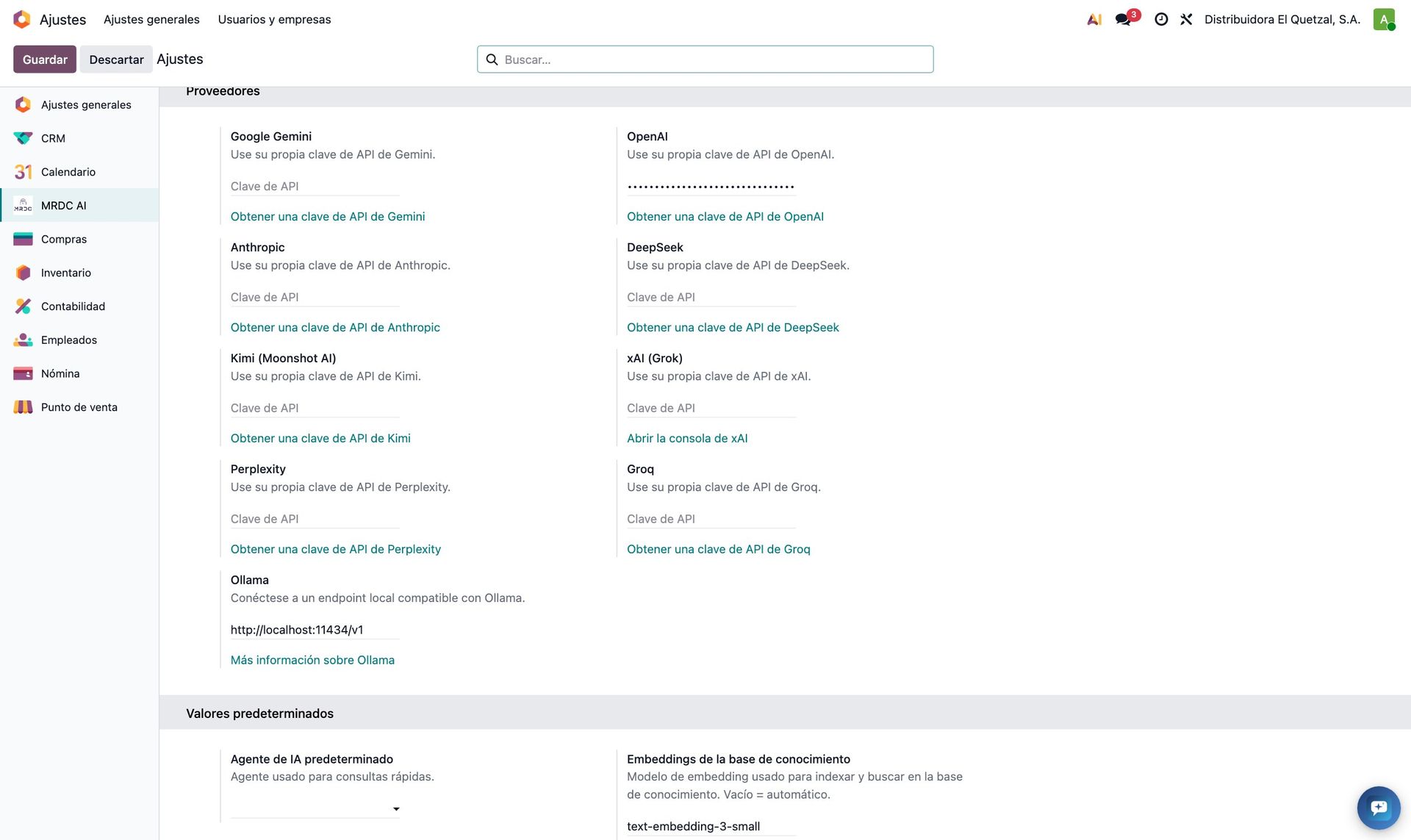This screenshot has width=1411, height=840.
Task: Follow the Obtener una clave de API de DeepSeek link
Action: (x=733, y=328)
